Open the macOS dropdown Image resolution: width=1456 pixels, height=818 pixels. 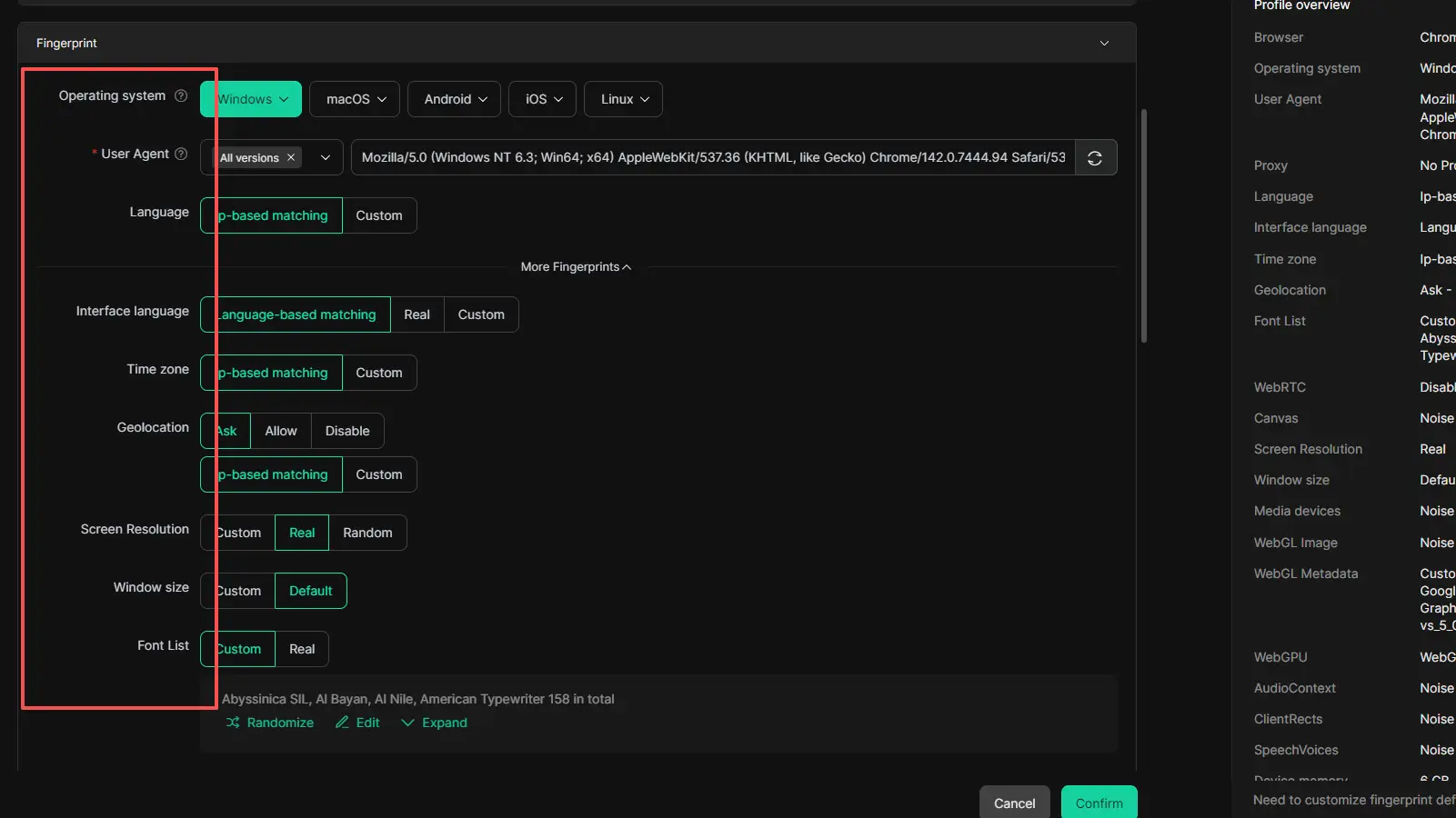pyautogui.click(x=356, y=99)
